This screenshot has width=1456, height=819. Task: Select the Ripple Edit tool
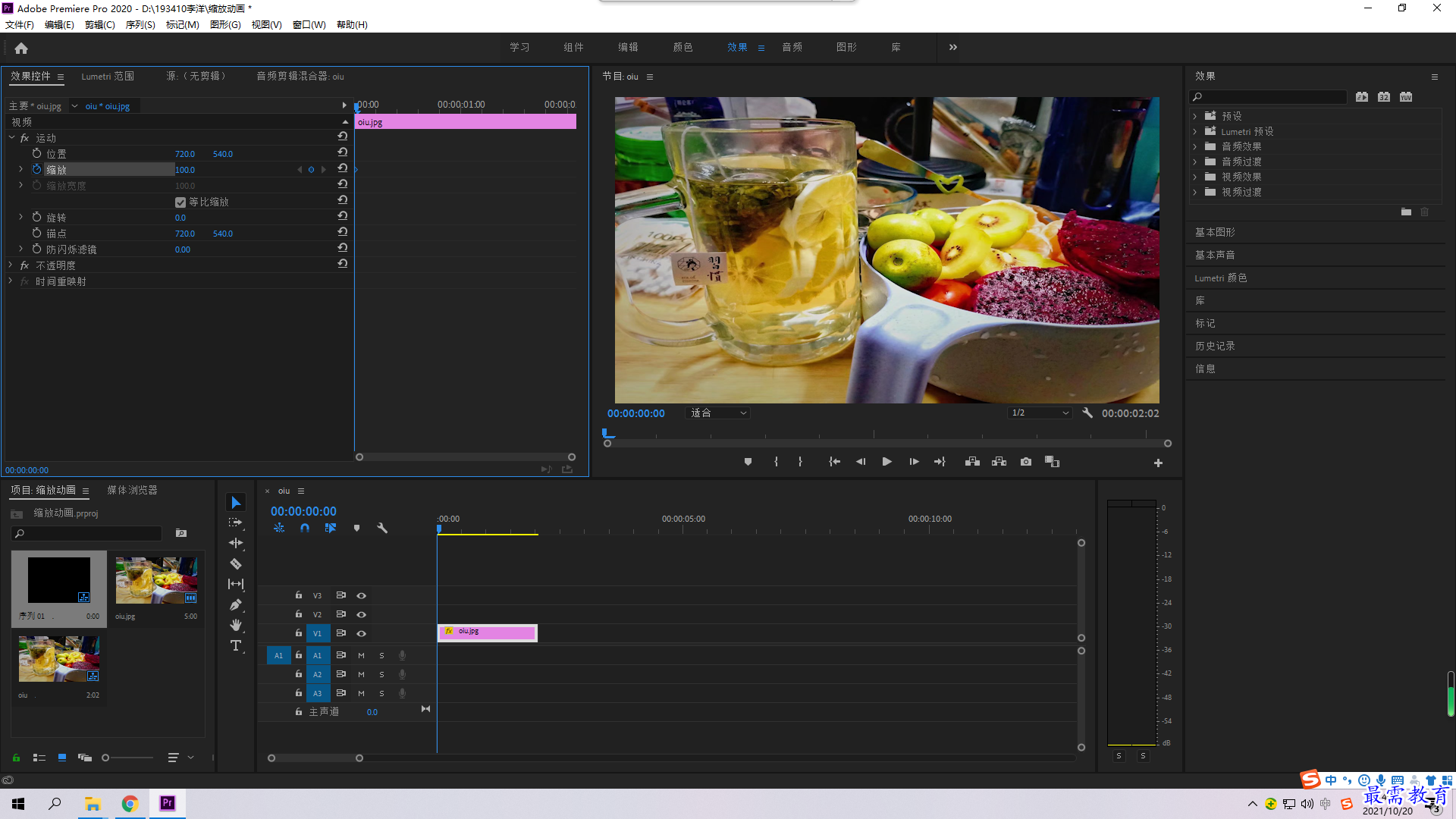[236, 543]
